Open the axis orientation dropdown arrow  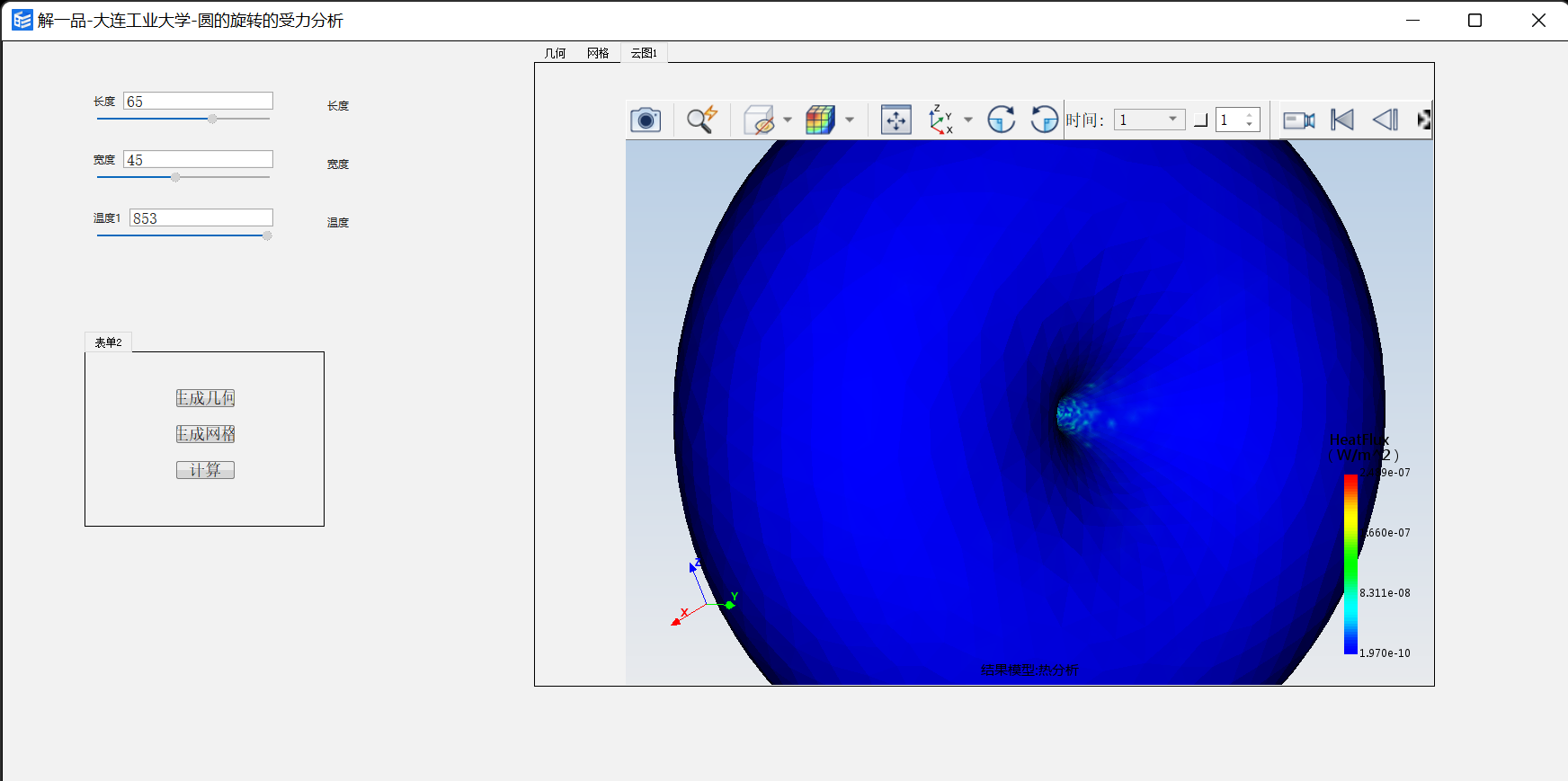pos(968,120)
